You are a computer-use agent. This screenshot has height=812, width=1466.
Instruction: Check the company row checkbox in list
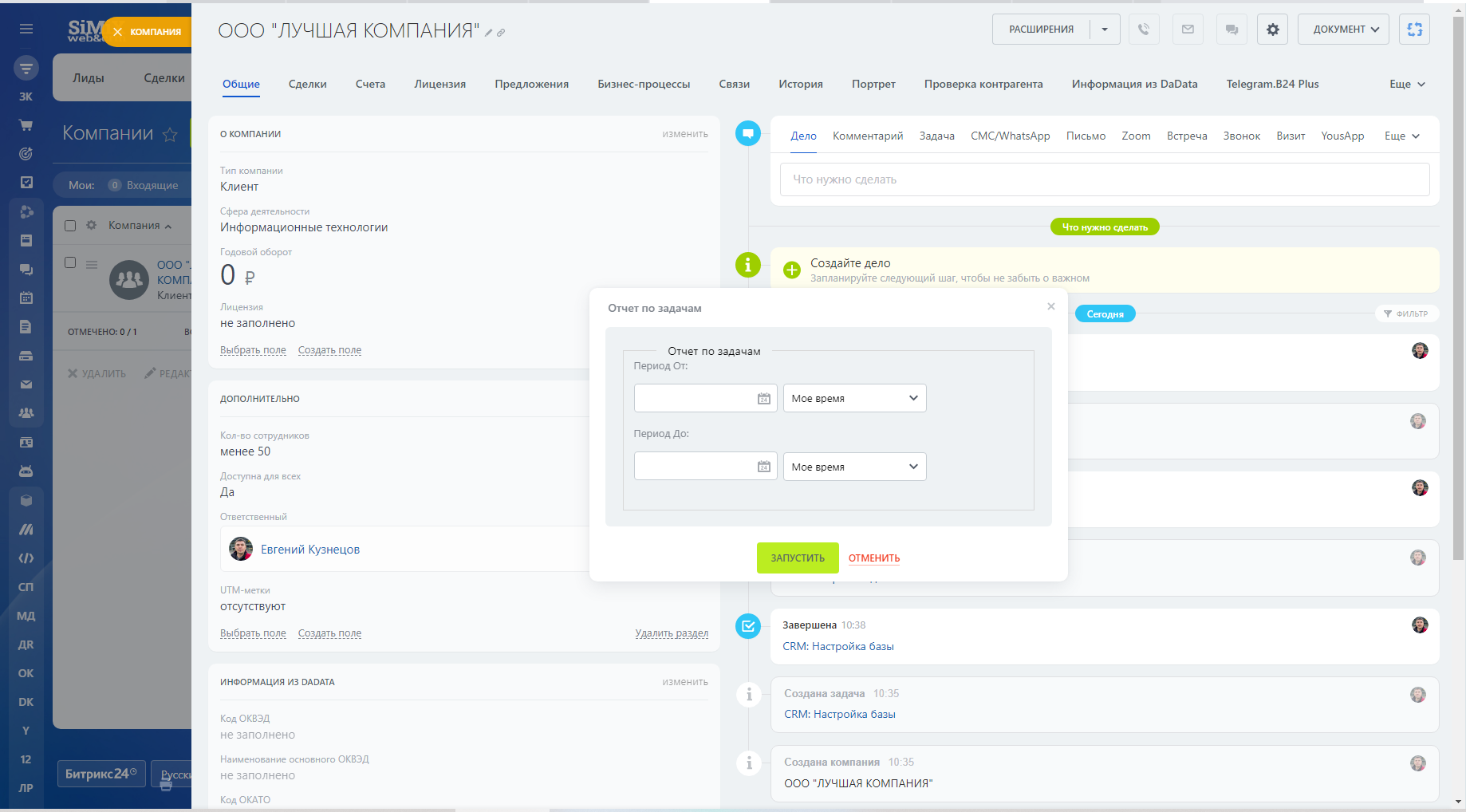pyautogui.click(x=70, y=262)
